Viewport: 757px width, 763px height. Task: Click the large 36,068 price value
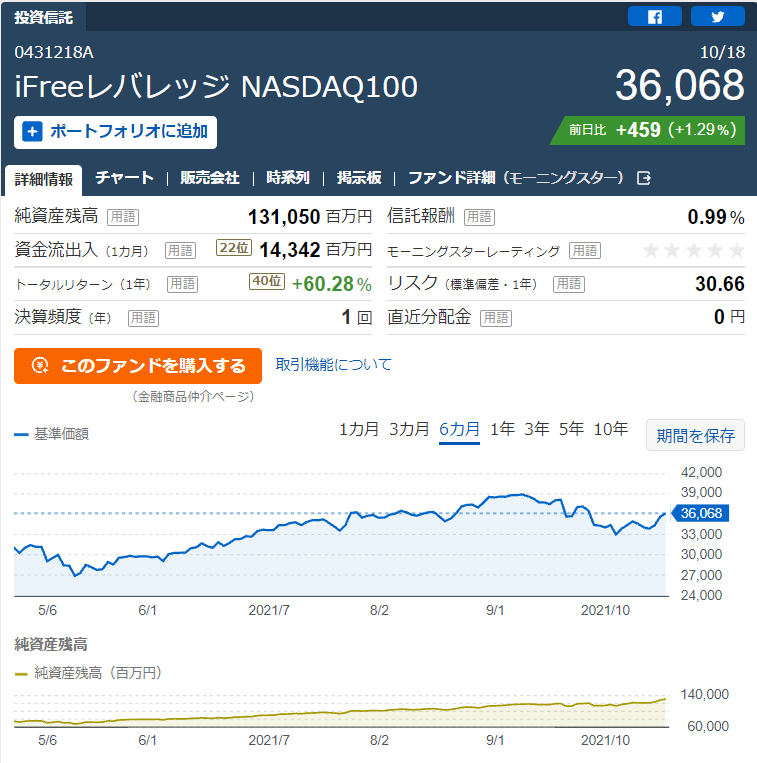[680, 85]
